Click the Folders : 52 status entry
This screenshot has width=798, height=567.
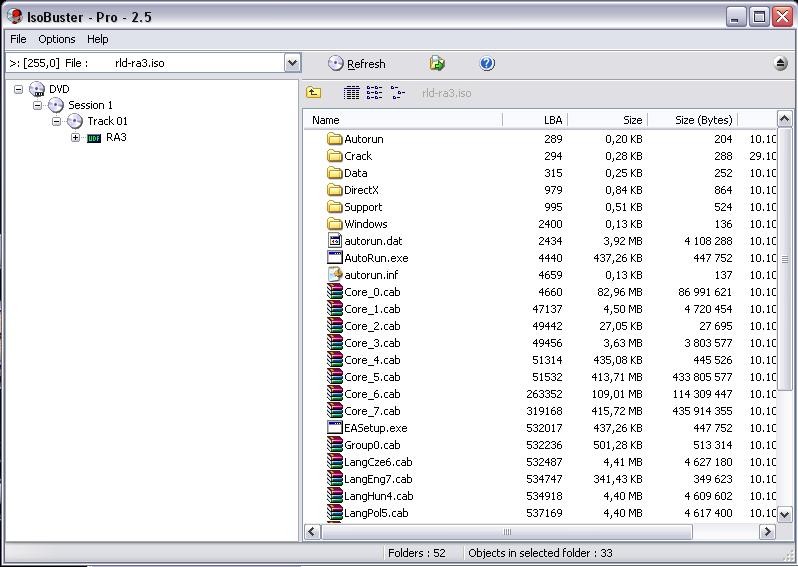tap(417, 553)
